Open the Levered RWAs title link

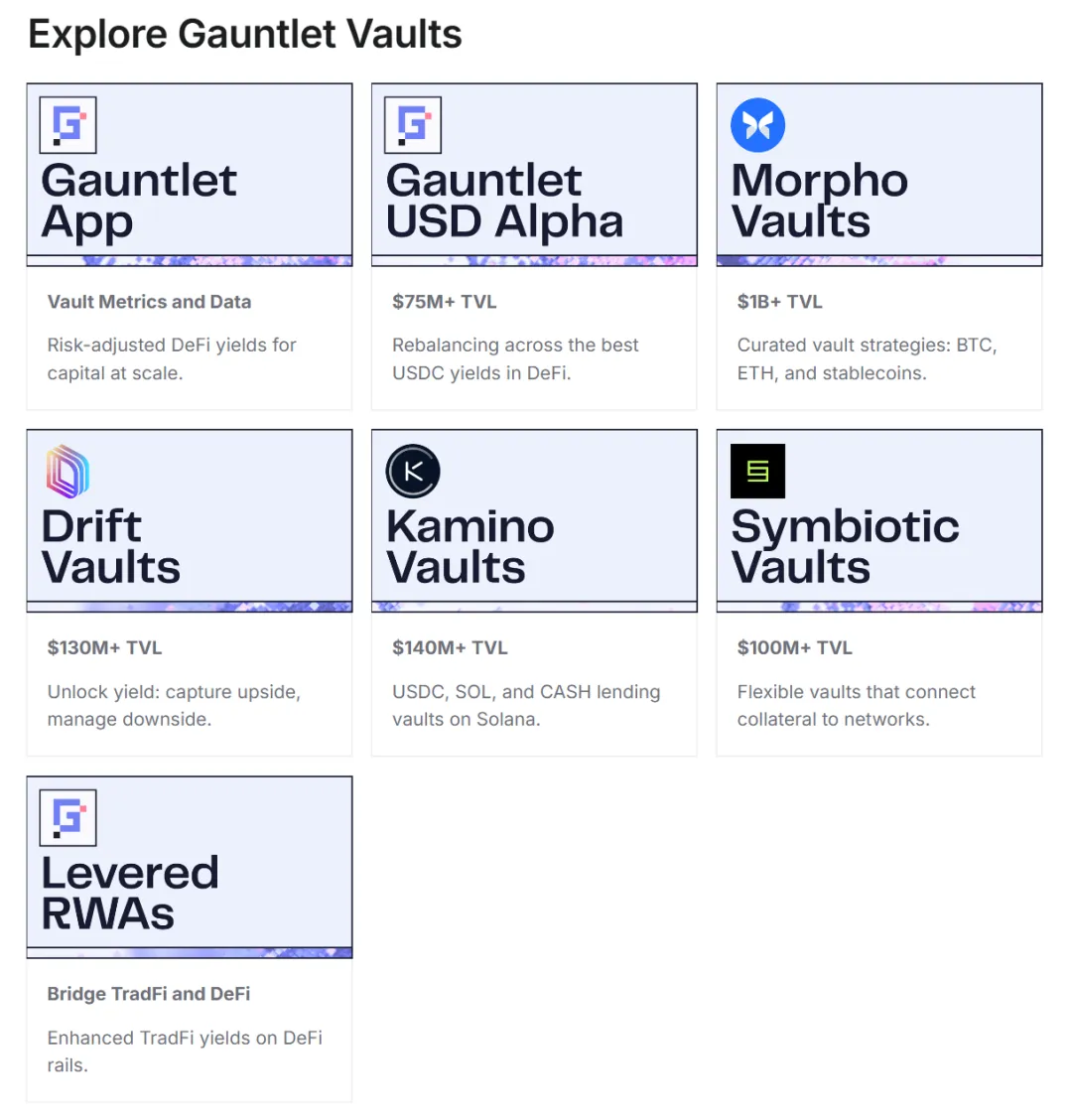[129, 894]
